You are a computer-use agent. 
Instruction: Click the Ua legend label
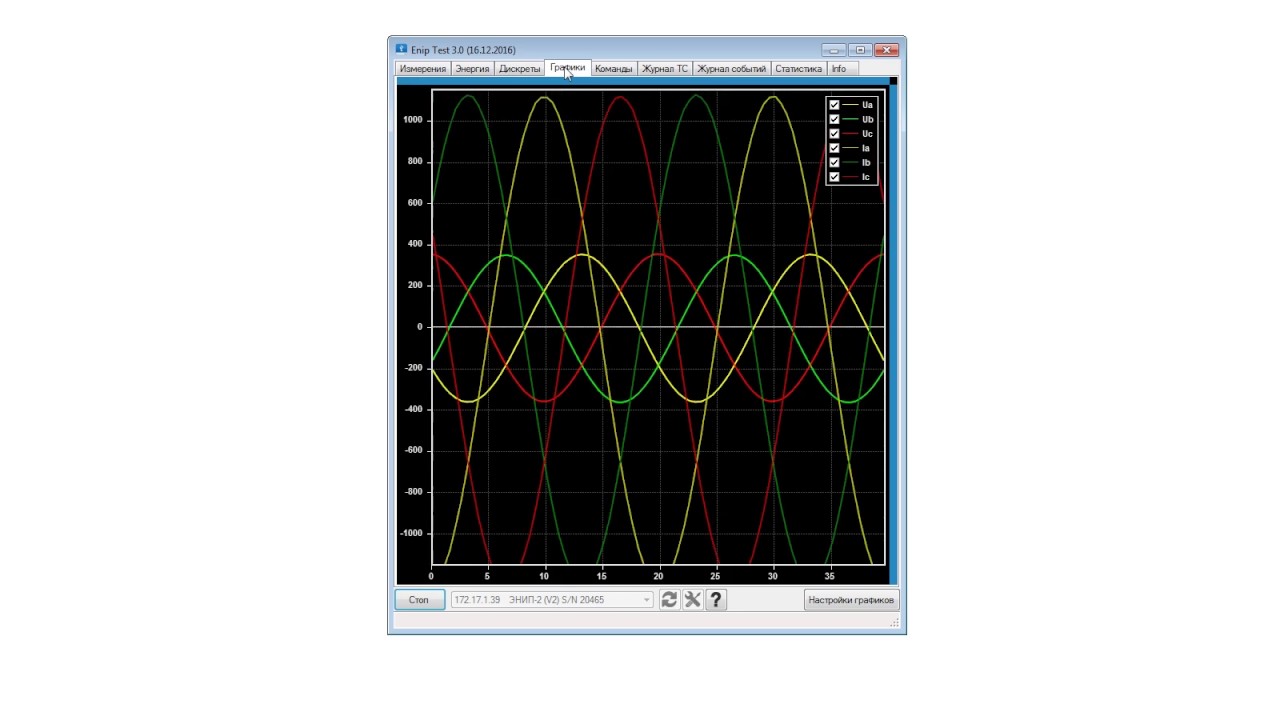(867, 104)
